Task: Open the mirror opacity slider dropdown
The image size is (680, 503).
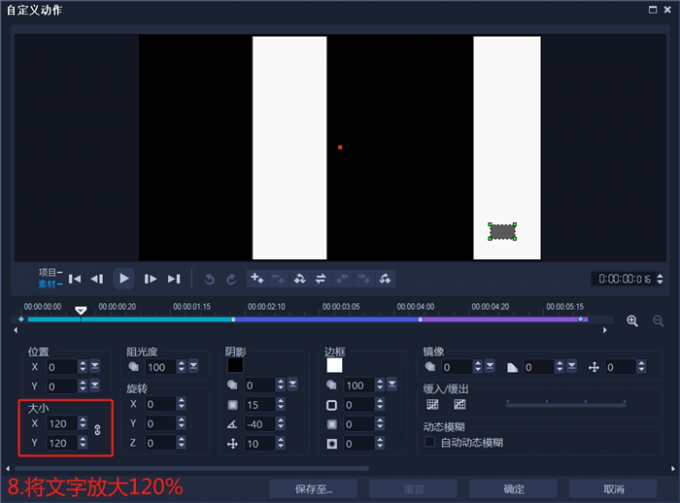Action: tap(490, 366)
